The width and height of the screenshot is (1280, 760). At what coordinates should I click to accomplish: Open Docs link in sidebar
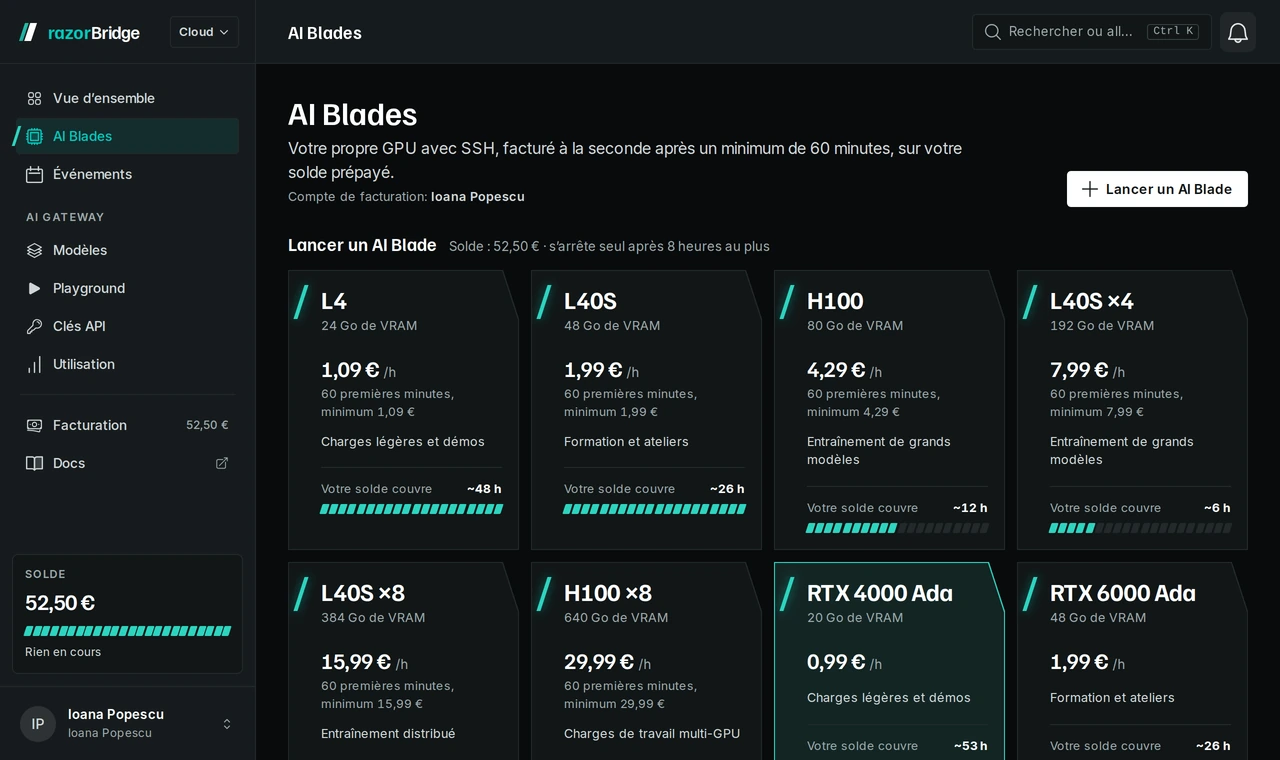pos(127,463)
